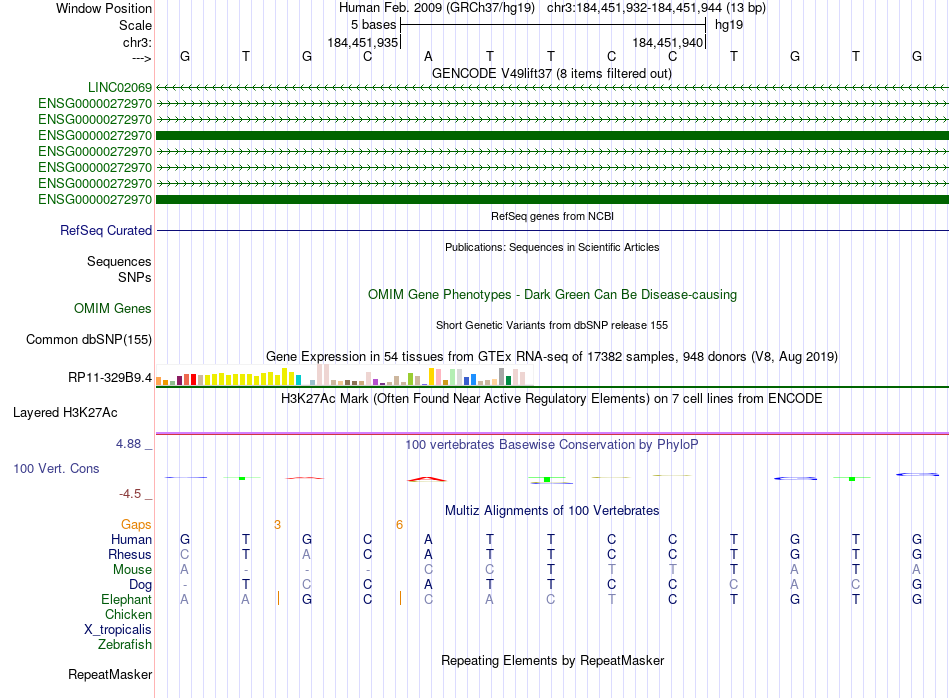The height and width of the screenshot is (698, 950).
Task: Click the RefSeq Curated blue track line
Action: point(552,231)
